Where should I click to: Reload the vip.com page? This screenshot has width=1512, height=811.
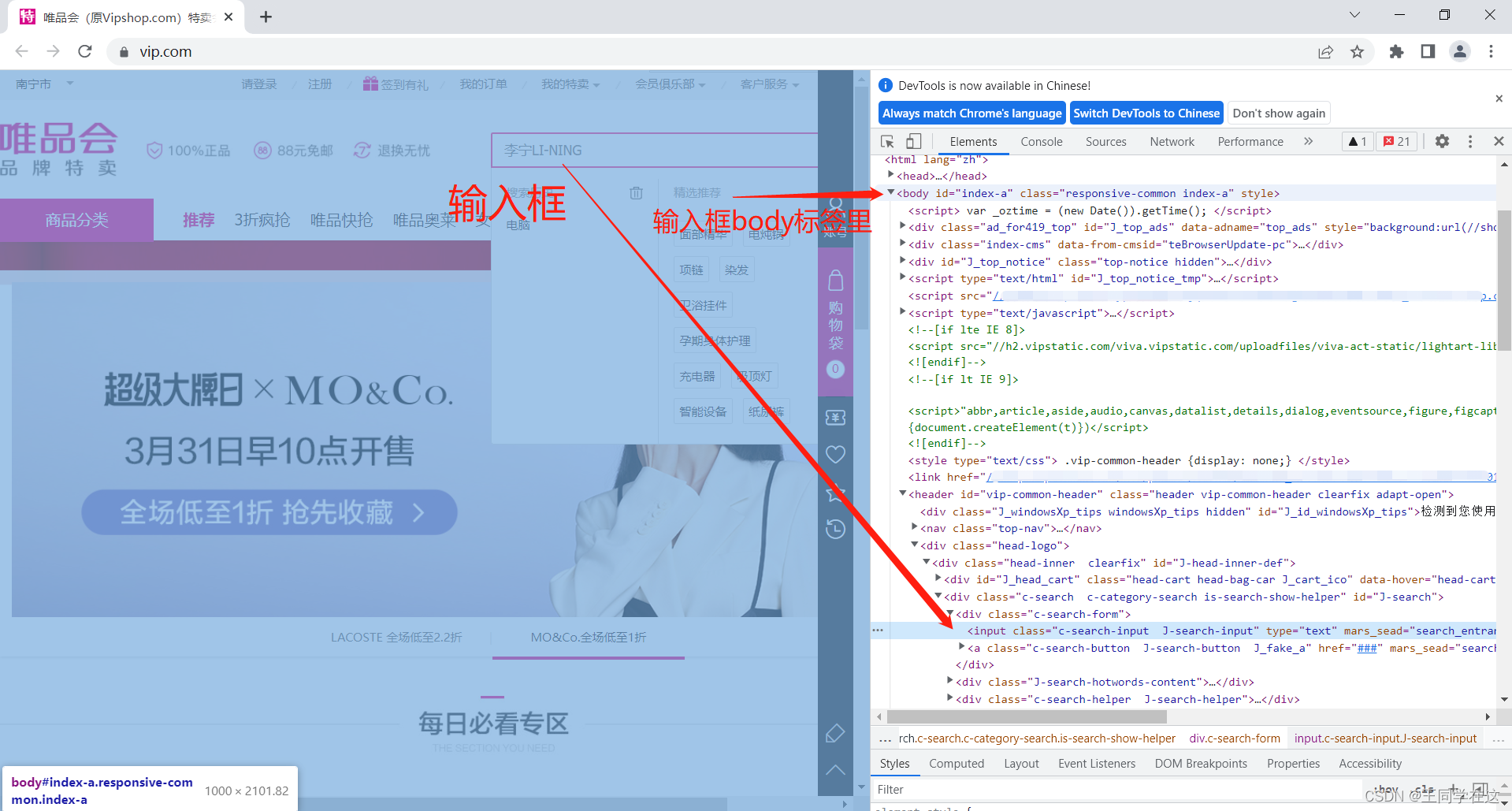tap(85, 51)
